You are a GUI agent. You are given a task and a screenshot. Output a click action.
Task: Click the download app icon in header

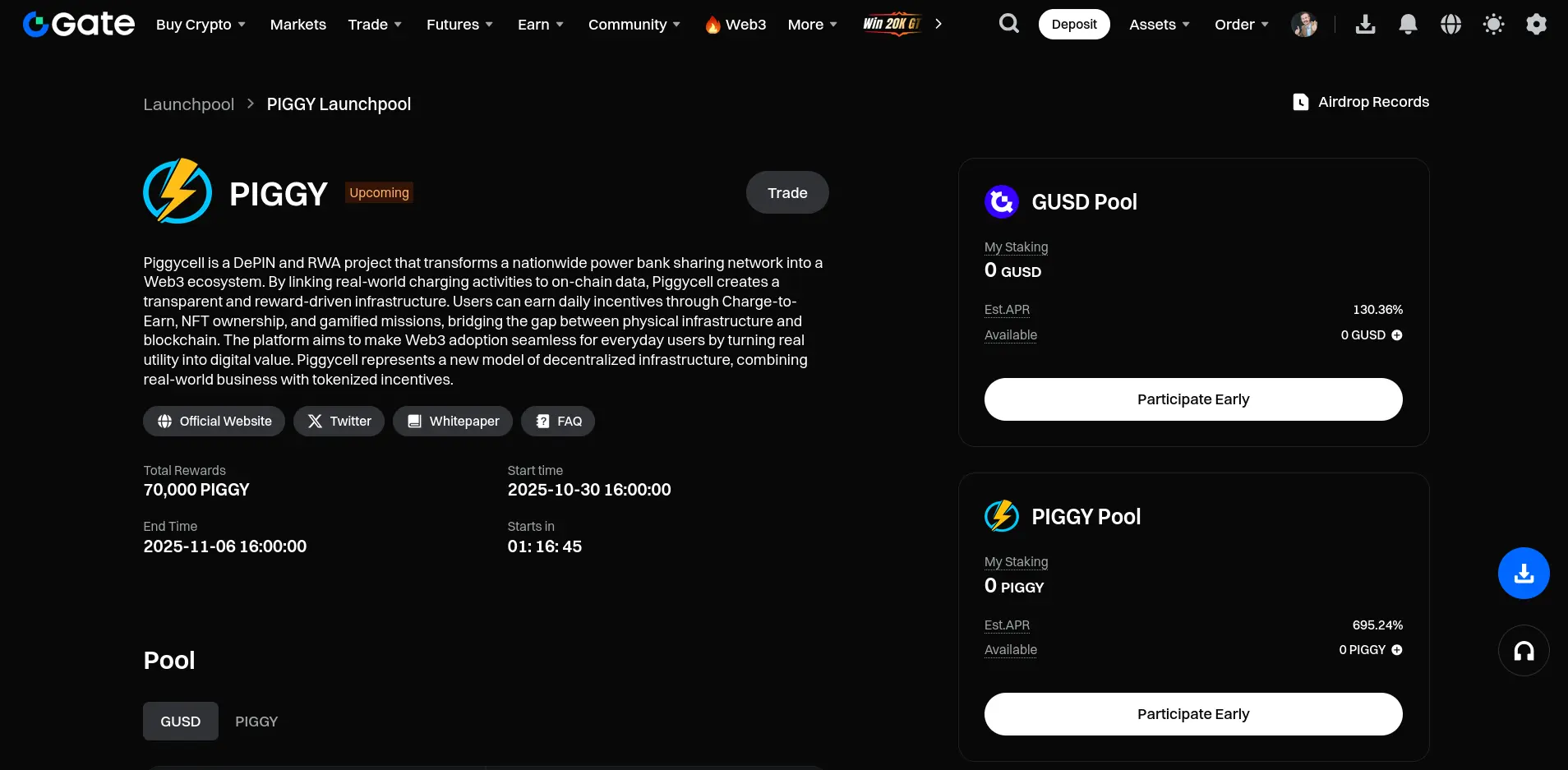(1366, 25)
